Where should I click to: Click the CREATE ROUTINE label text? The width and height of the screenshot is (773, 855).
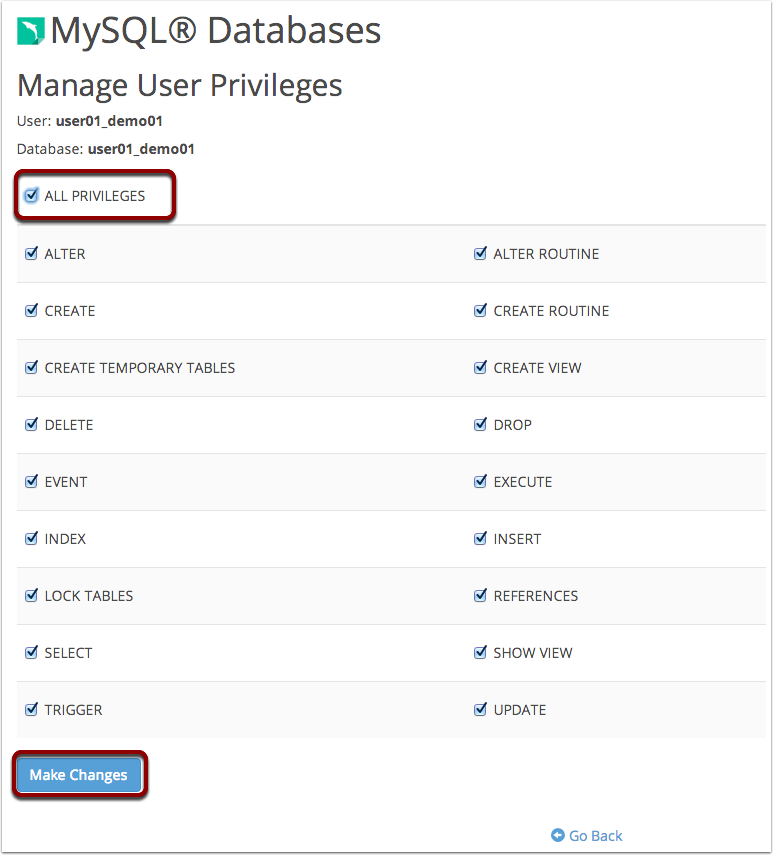click(551, 311)
